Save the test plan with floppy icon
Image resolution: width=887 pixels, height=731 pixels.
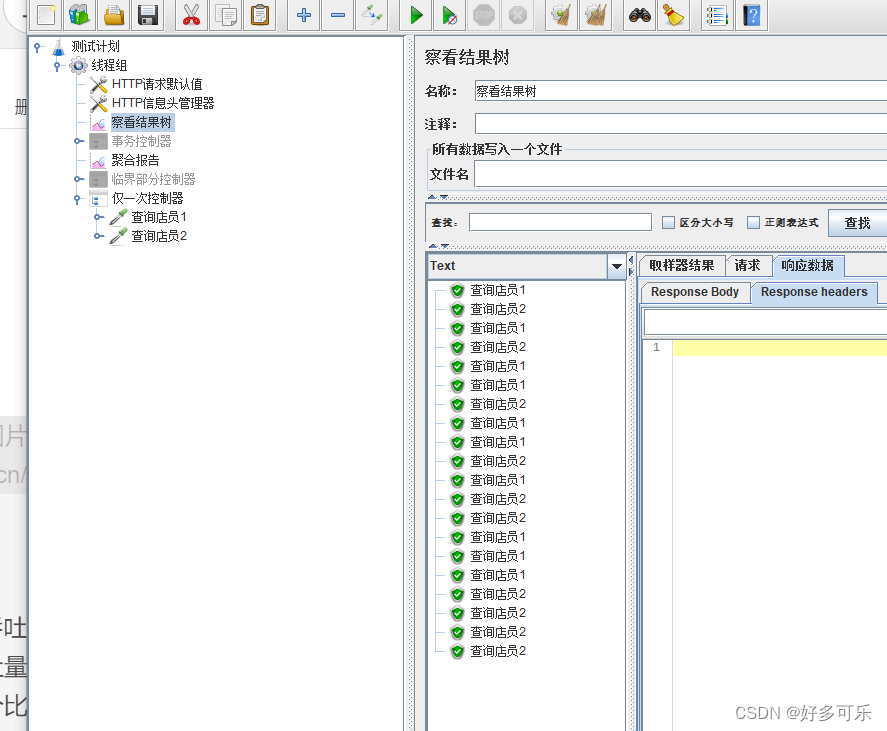(x=148, y=15)
